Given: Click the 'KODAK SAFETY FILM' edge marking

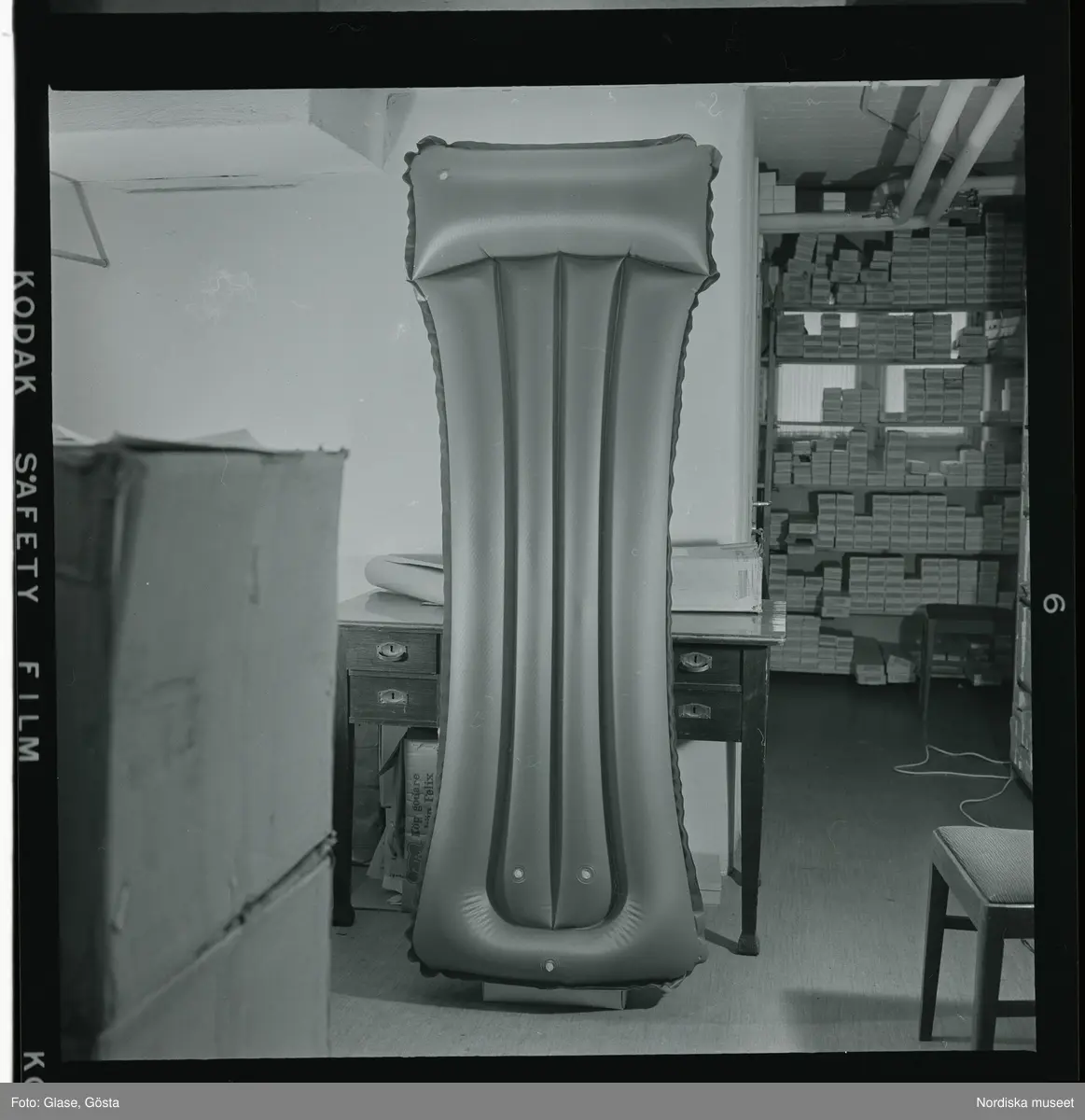Looking at the screenshot, I should (27, 515).
